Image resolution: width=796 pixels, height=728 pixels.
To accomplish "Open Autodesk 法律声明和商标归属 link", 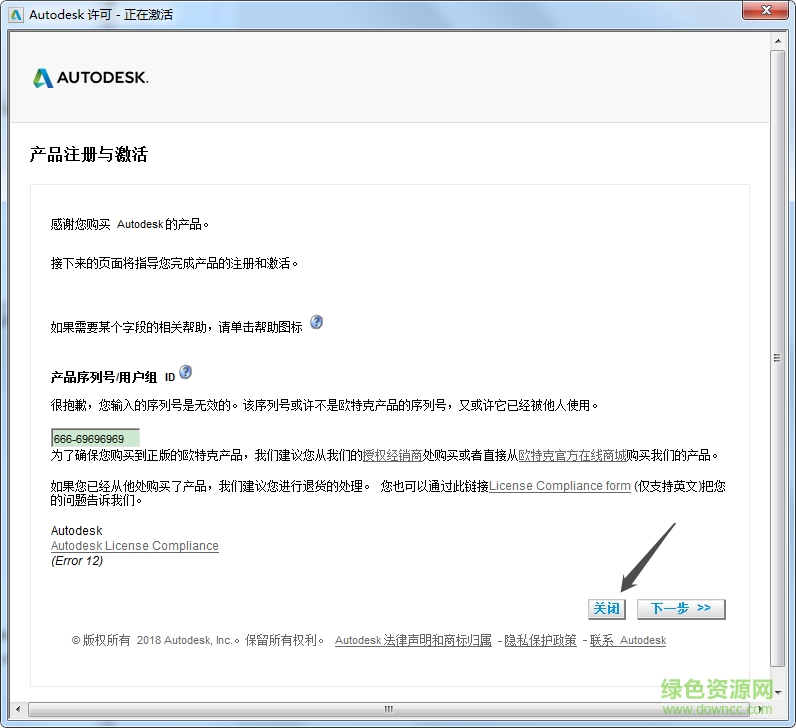I will (x=412, y=640).
